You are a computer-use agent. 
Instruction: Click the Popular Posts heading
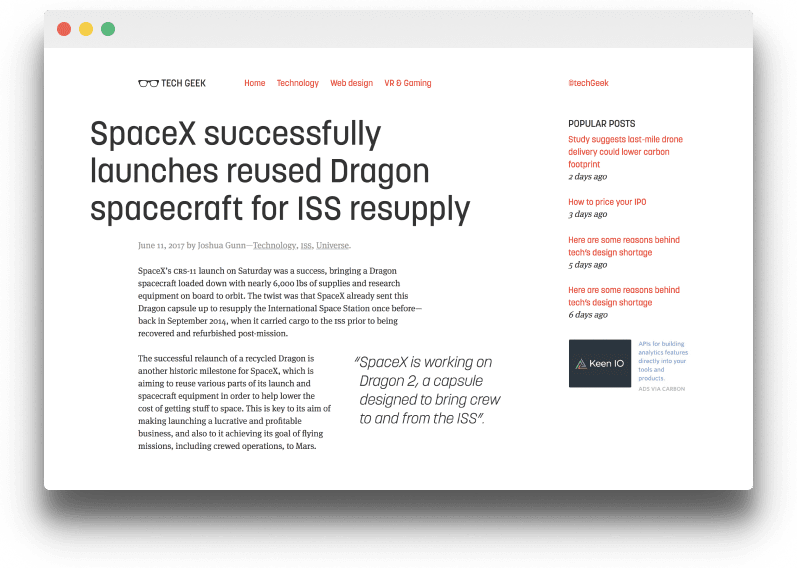601,124
